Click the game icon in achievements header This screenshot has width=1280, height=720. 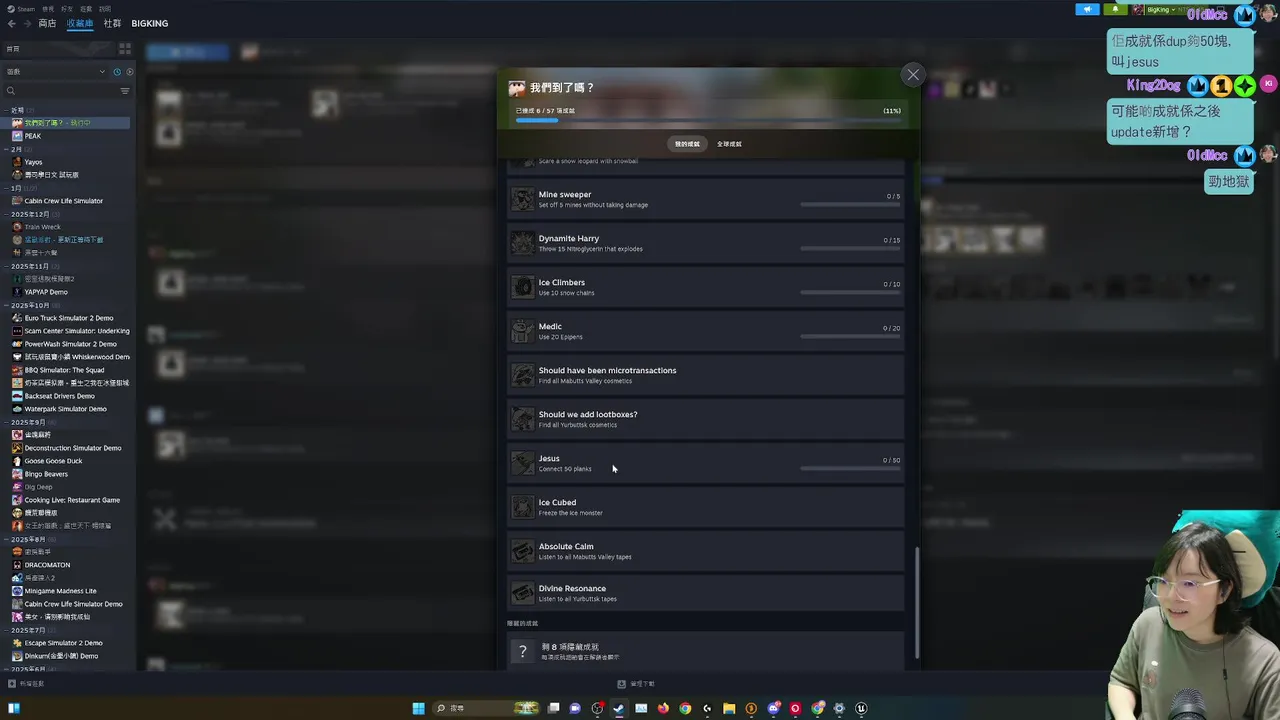point(517,88)
